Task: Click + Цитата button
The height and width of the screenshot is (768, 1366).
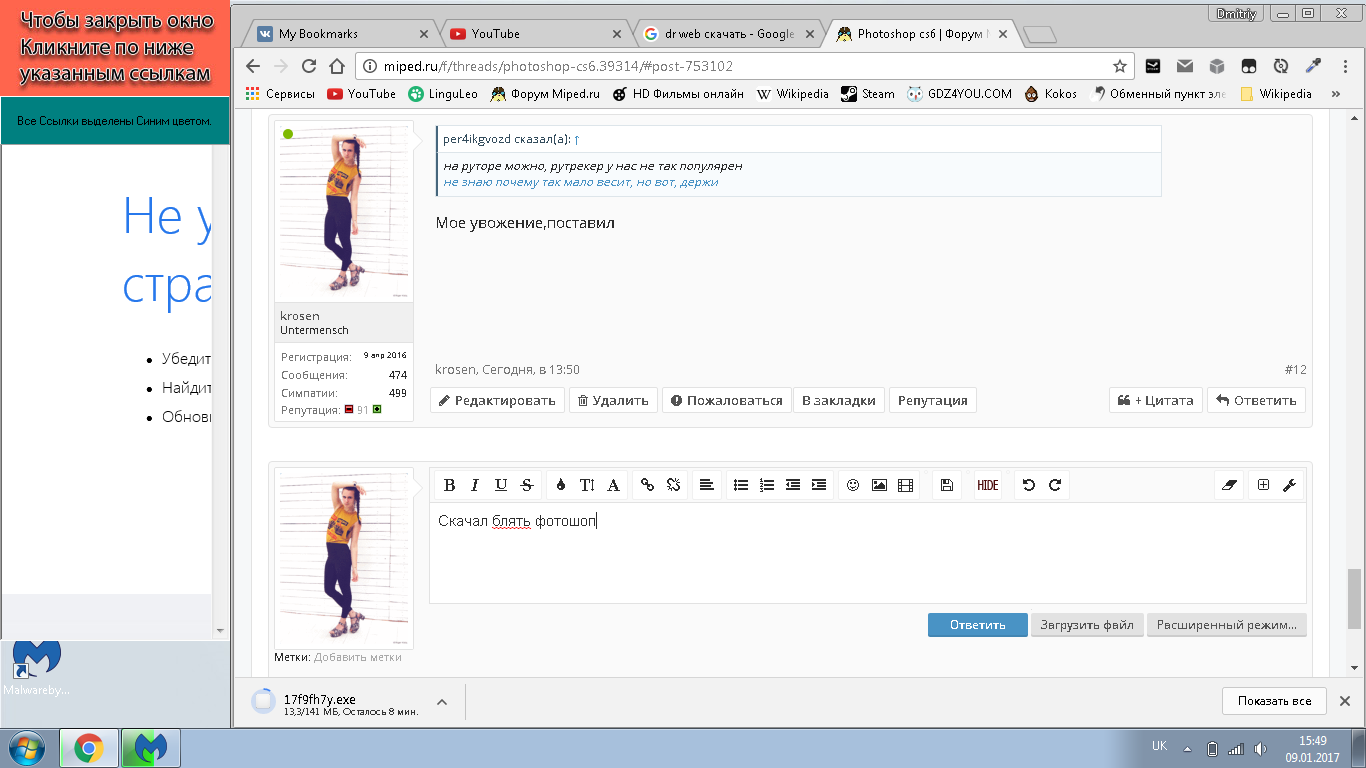Action: tap(1156, 400)
